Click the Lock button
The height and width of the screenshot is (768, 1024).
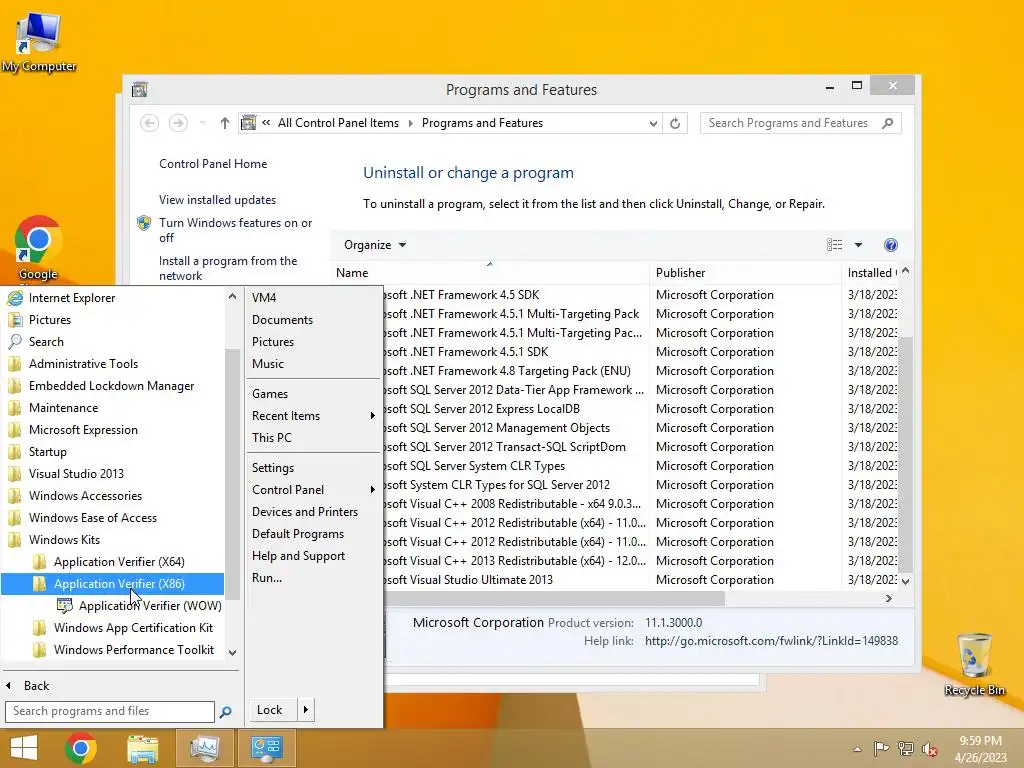click(270, 710)
